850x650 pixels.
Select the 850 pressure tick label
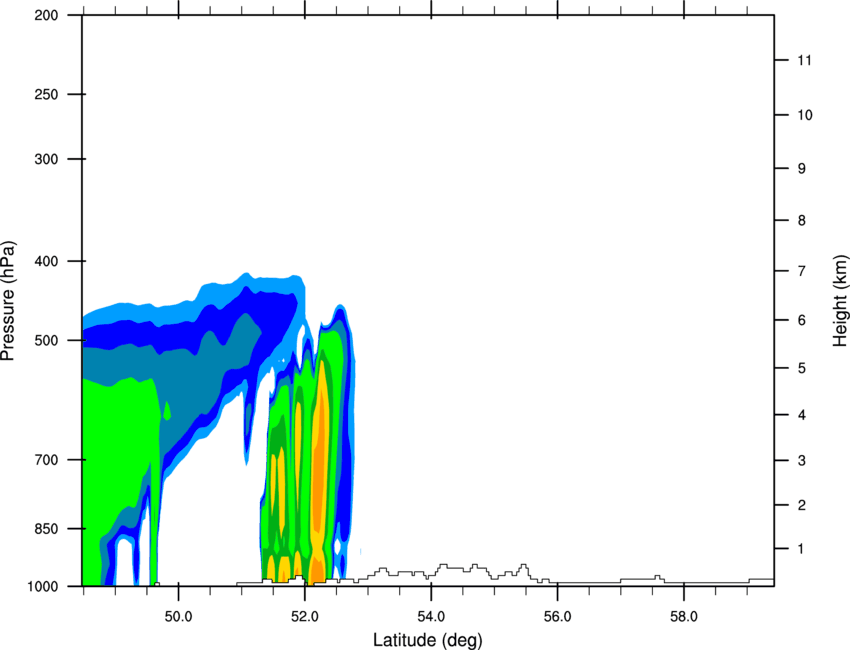(46, 529)
